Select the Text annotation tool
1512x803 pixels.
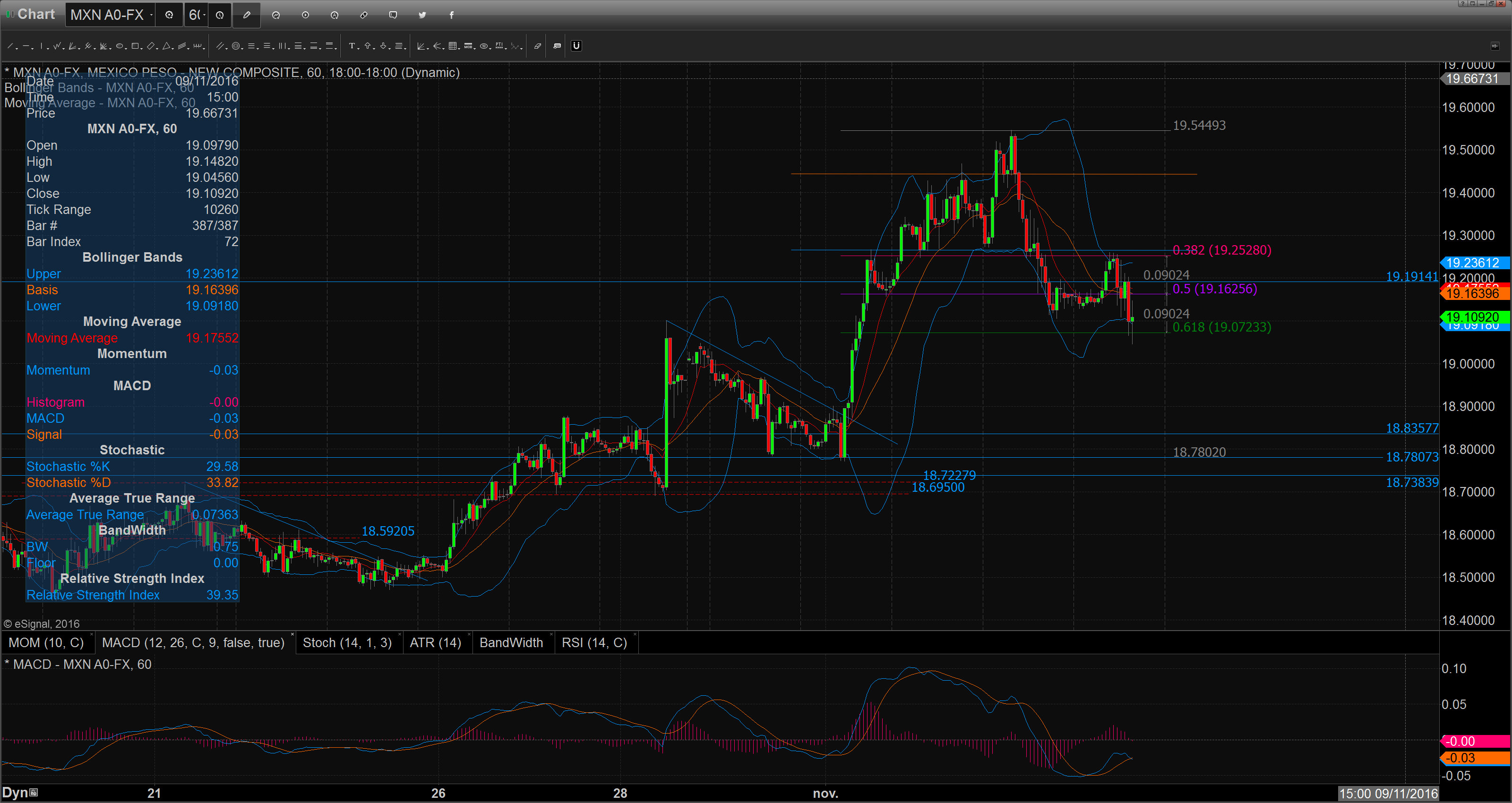tap(352, 46)
